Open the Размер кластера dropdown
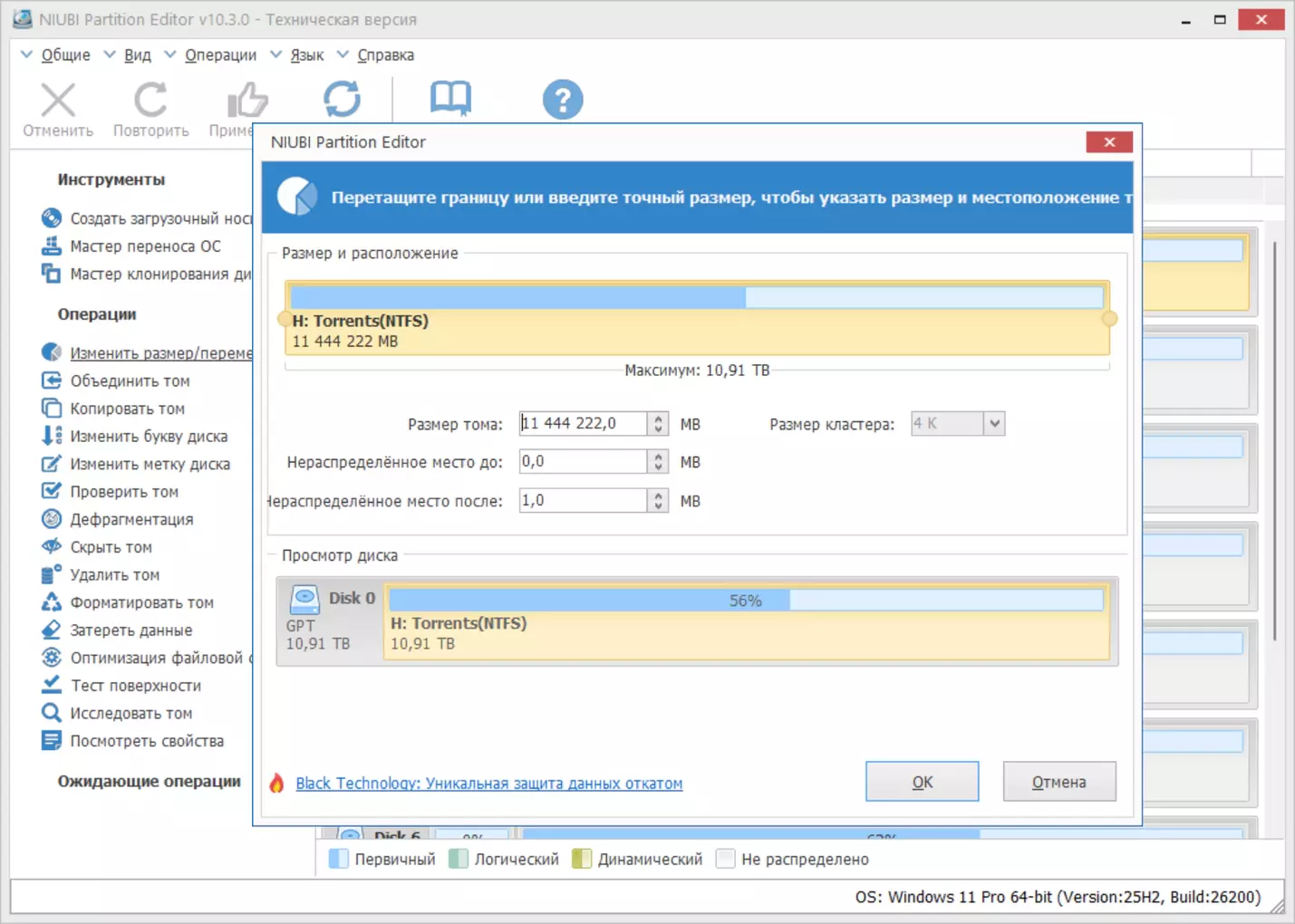 [994, 423]
